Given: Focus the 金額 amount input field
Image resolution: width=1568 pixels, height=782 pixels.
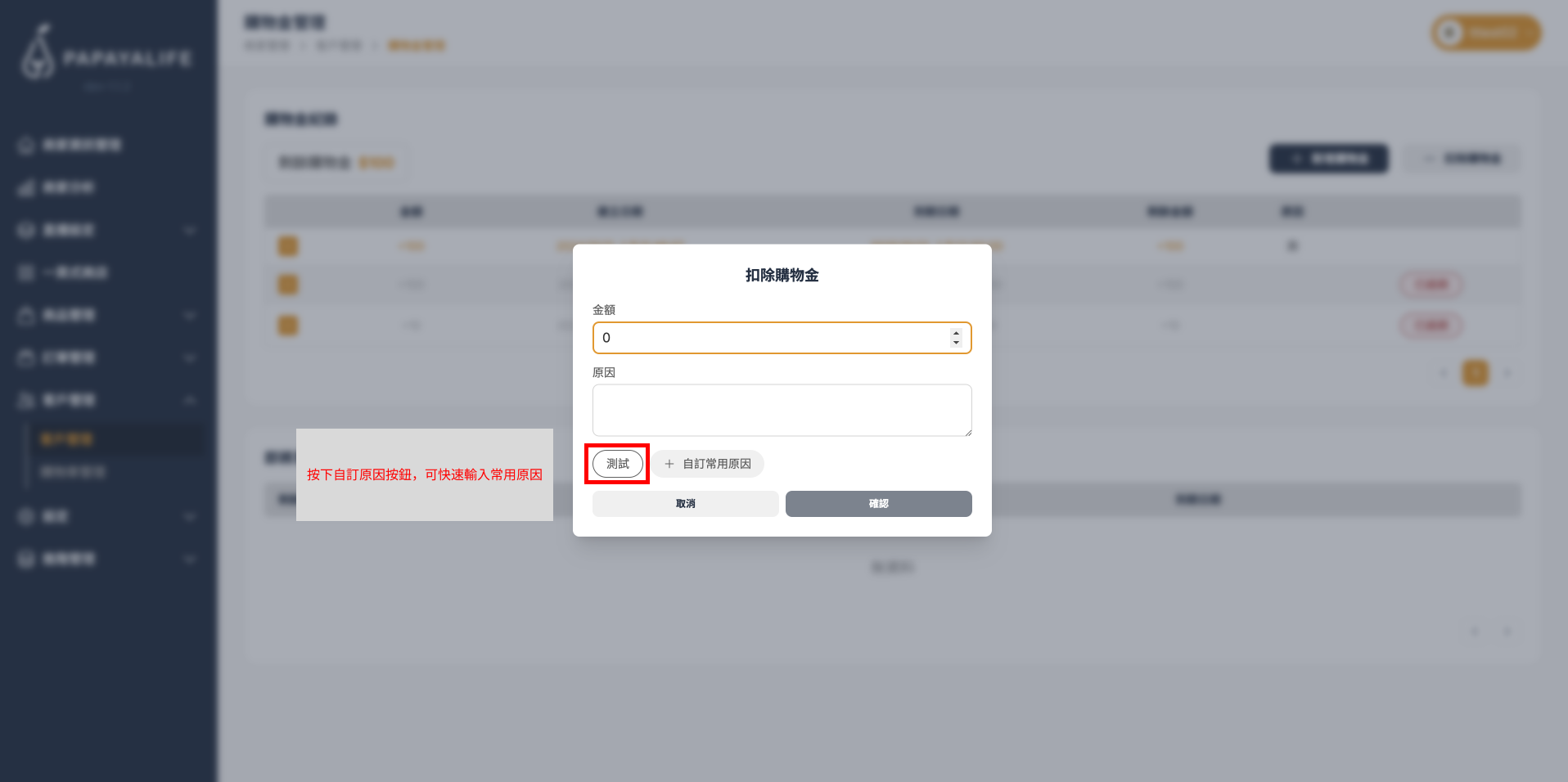Looking at the screenshot, I should click(x=769, y=338).
